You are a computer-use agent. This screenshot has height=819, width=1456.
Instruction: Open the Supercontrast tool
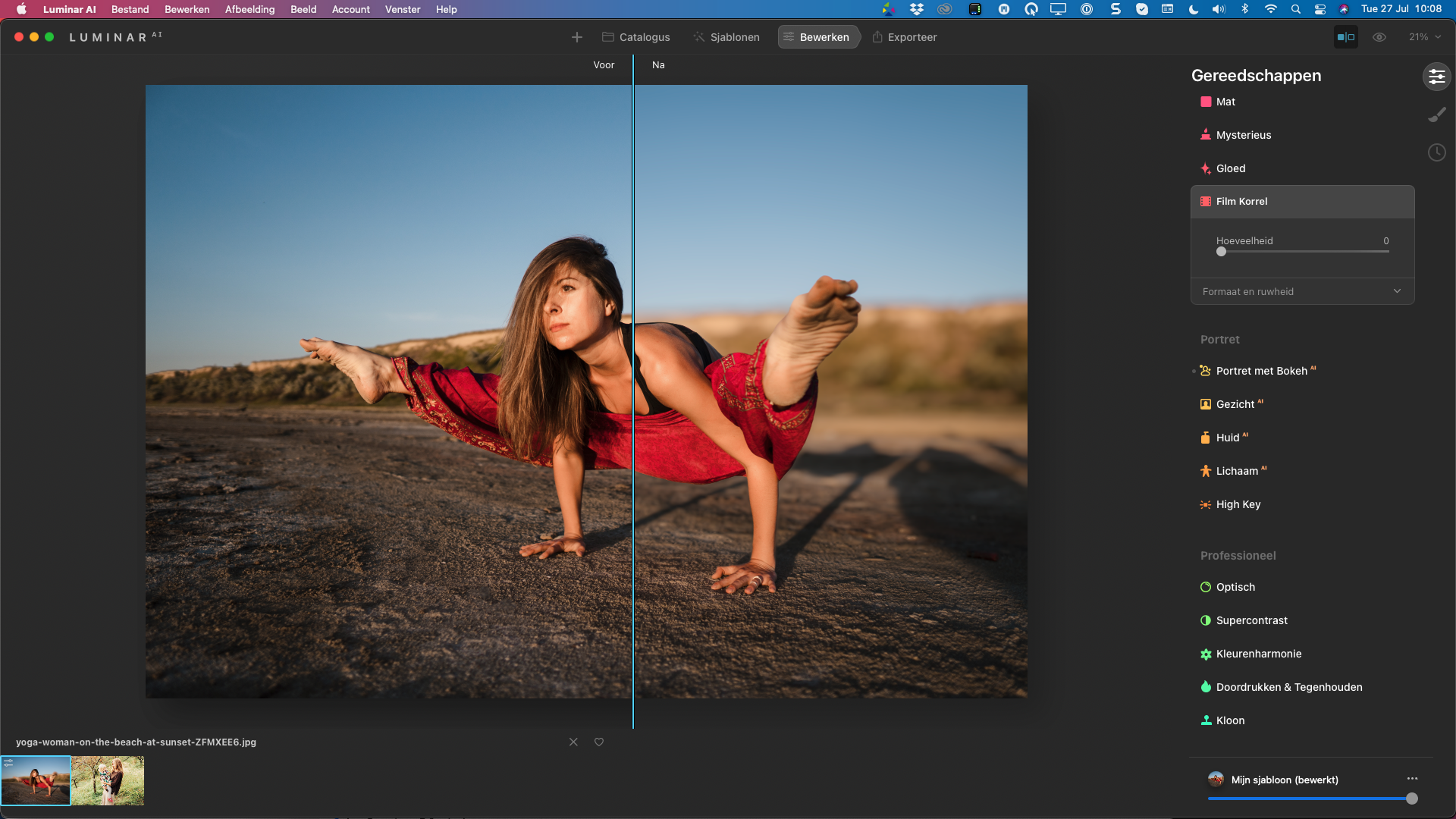click(1251, 620)
